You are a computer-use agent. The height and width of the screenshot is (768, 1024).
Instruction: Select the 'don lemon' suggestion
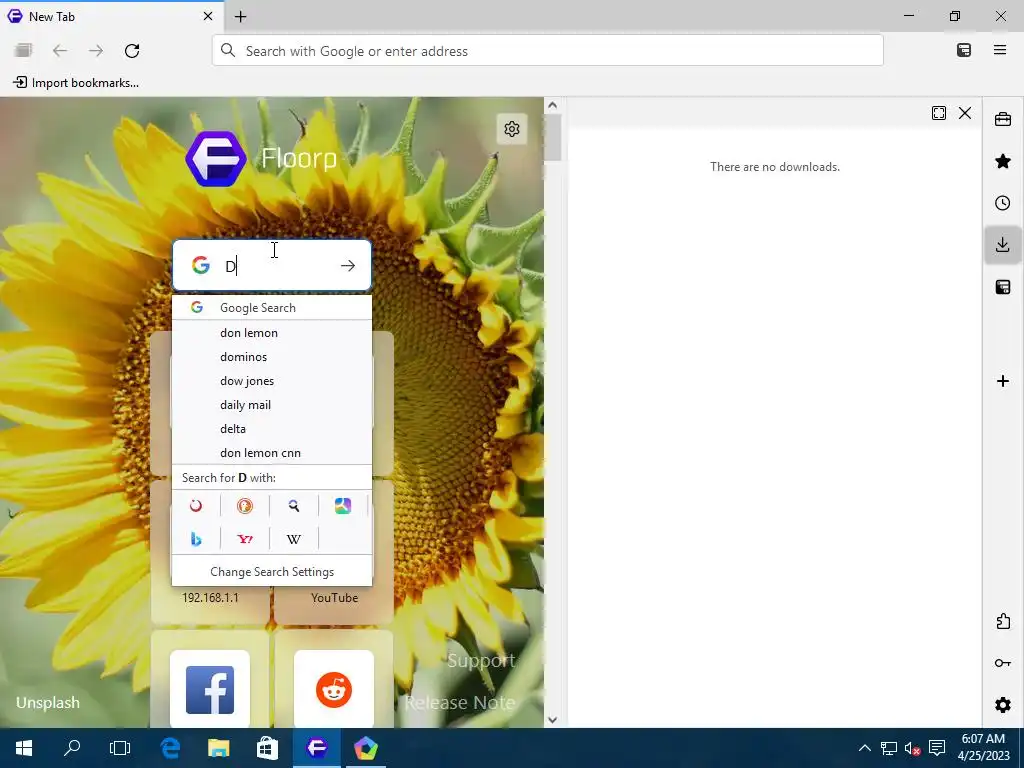pos(272,333)
